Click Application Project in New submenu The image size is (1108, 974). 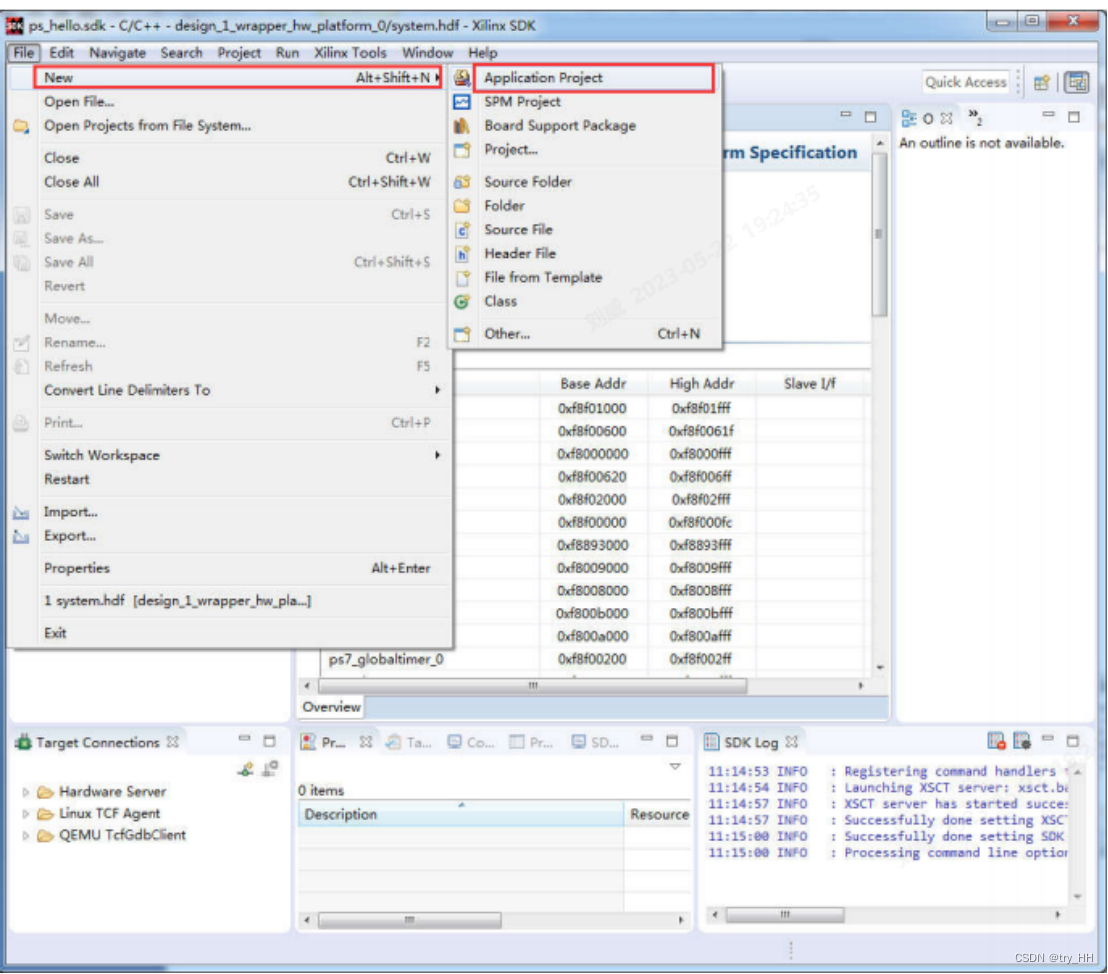[x=543, y=78]
